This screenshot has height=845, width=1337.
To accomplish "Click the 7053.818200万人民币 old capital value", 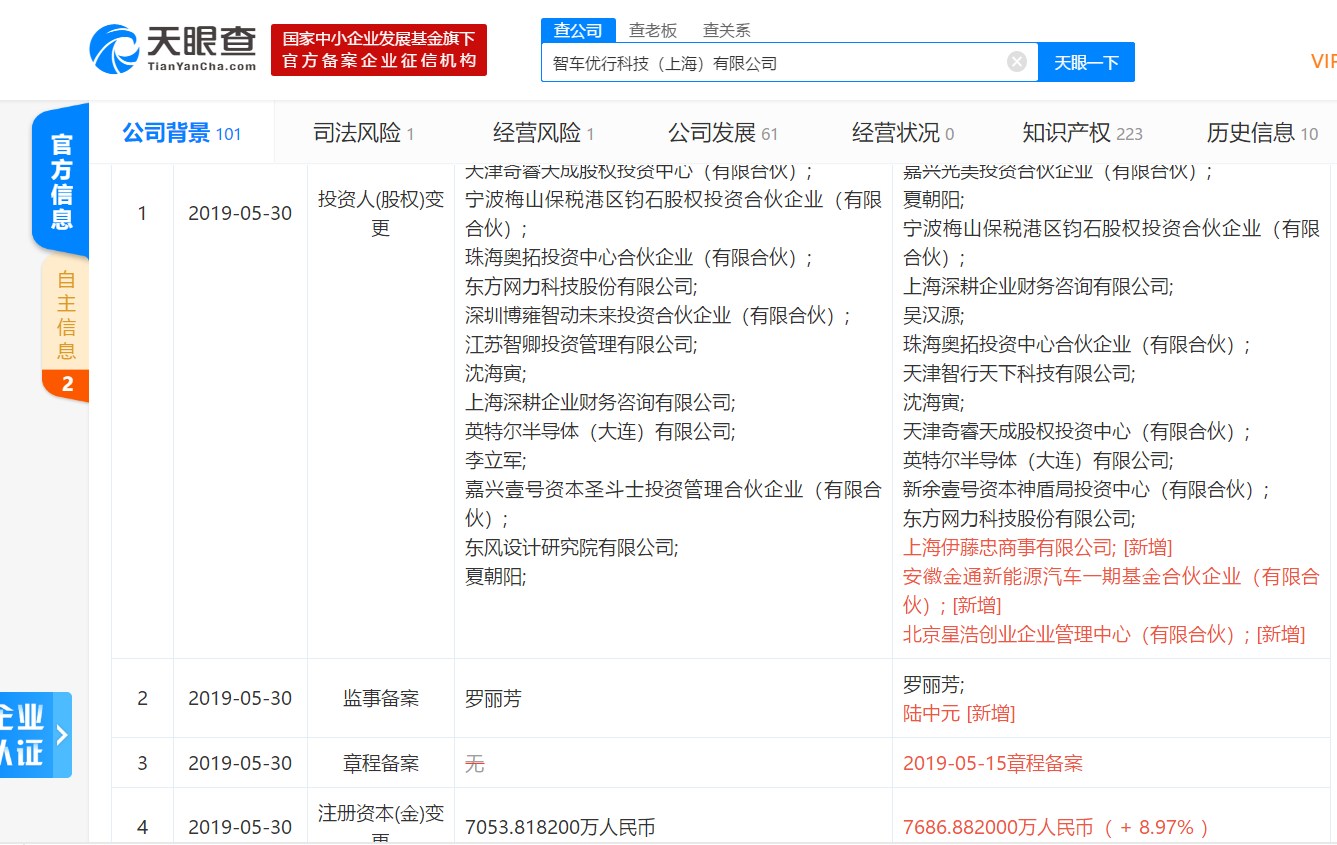I will click(560, 827).
